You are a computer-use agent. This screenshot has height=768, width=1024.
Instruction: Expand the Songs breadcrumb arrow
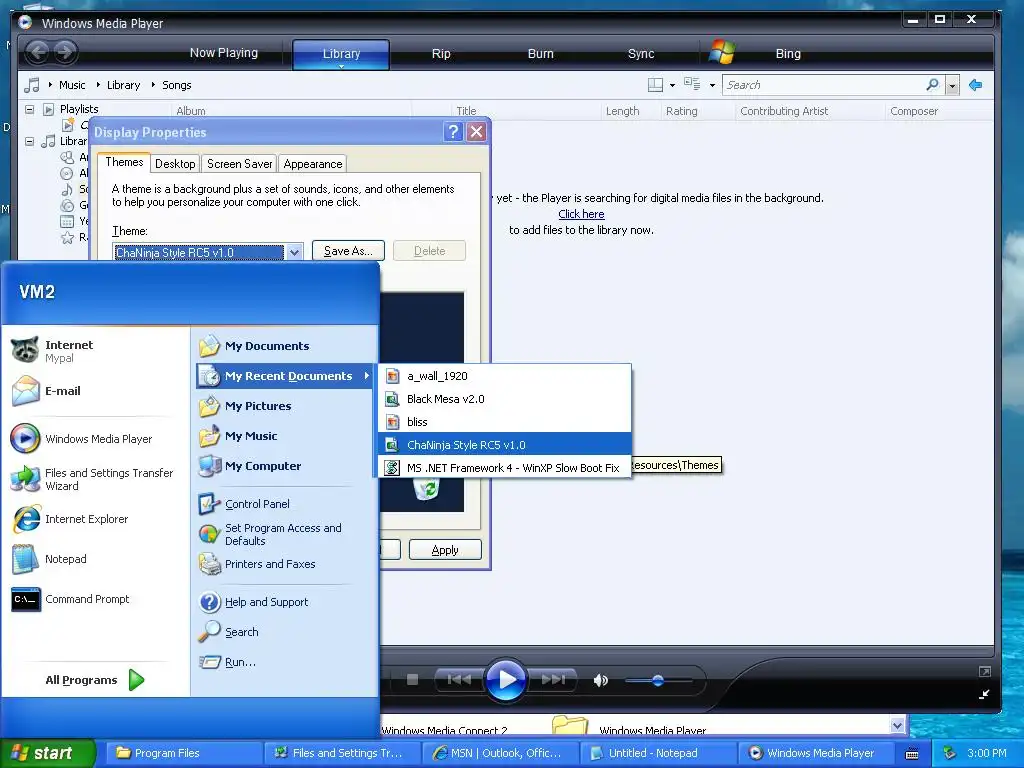tap(153, 85)
